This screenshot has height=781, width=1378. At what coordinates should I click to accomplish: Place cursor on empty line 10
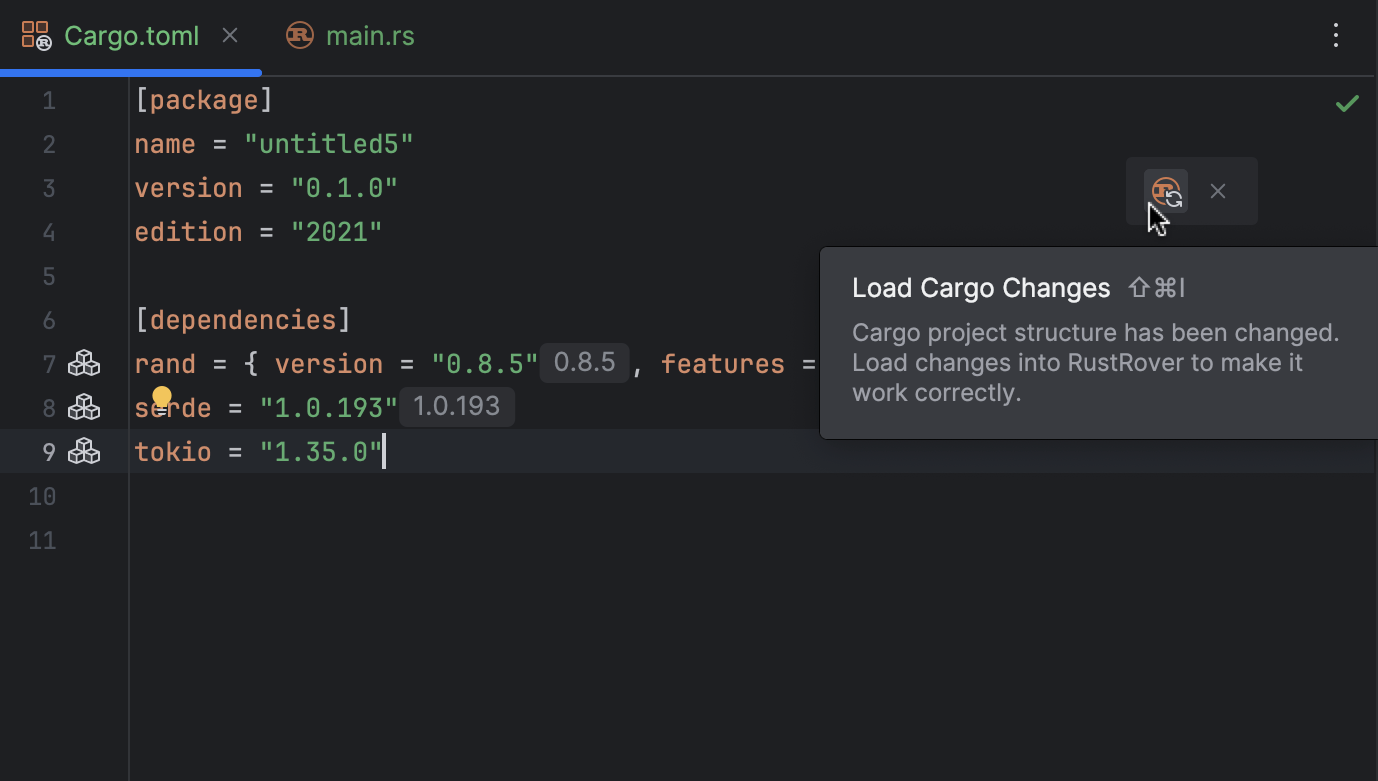point(400,496)
